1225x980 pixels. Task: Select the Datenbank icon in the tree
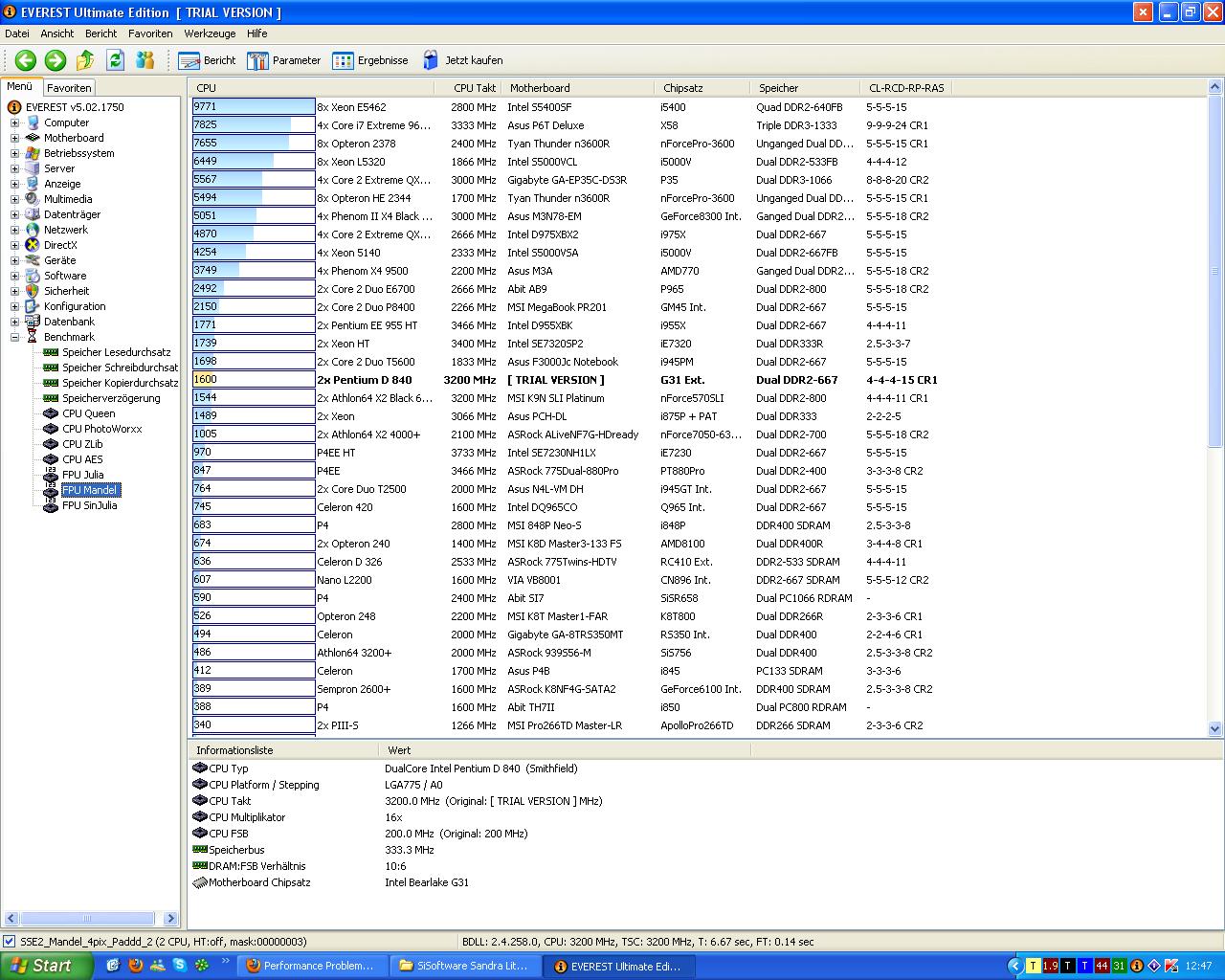pyautogui.click(x=33, y=322)
